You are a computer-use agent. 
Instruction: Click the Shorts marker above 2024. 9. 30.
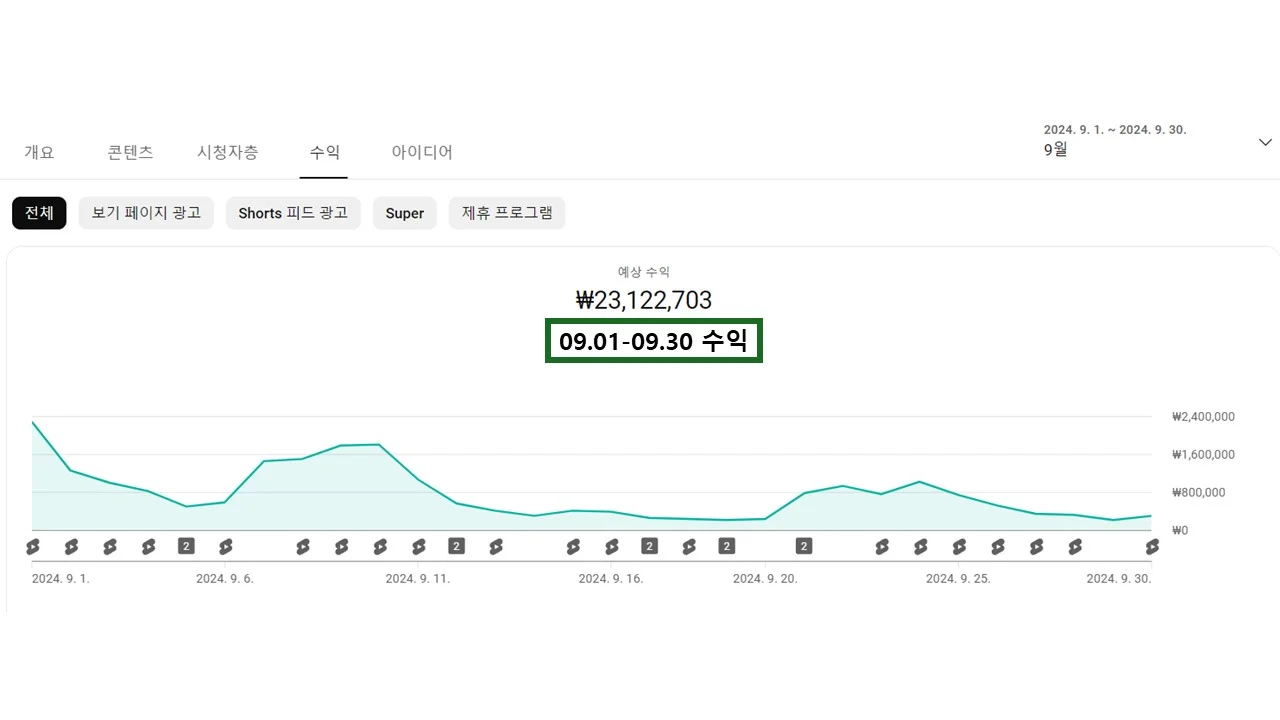point(1152,546)
